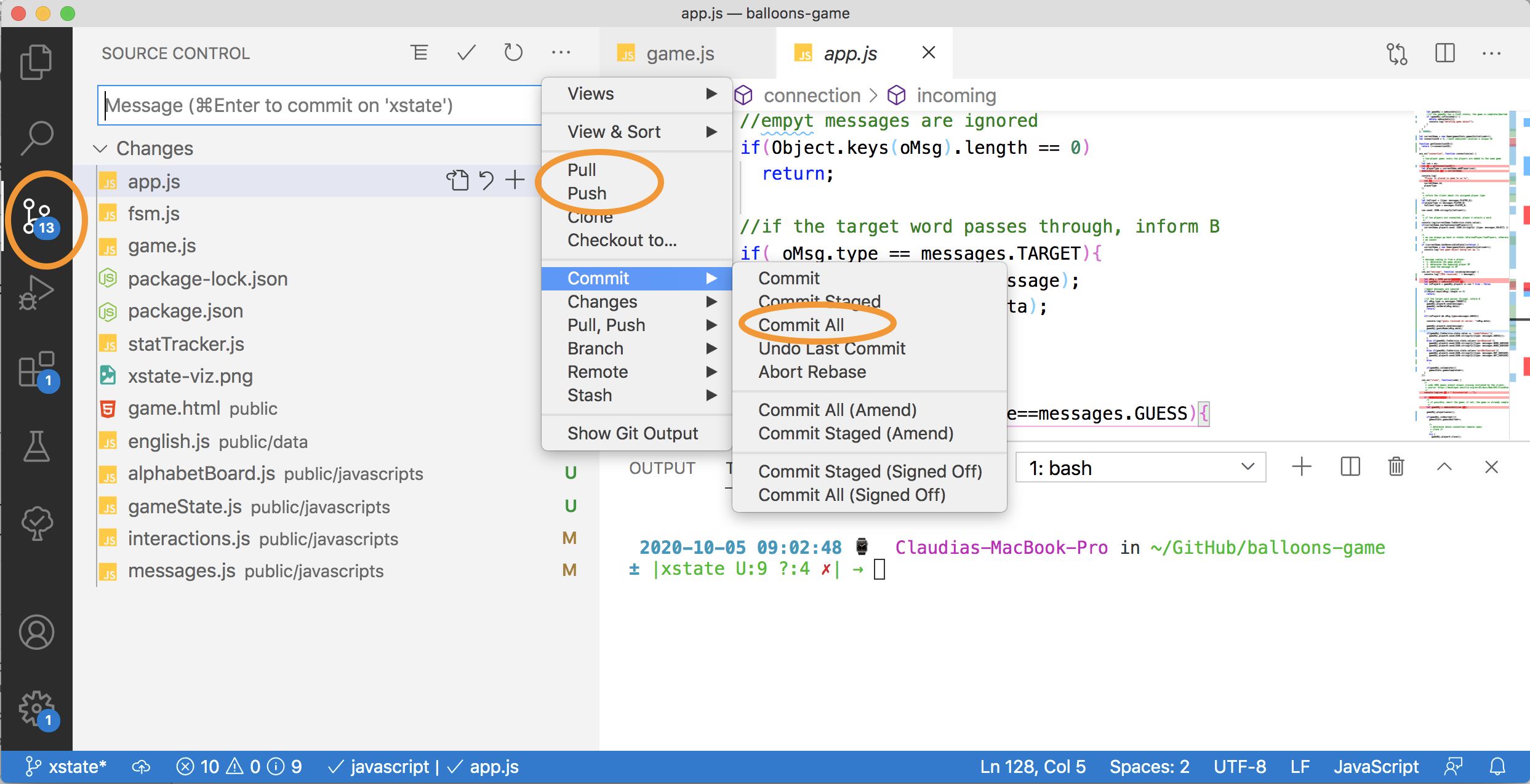Open the Test flask view icon

pyautogui.click(x=36, y=447)
